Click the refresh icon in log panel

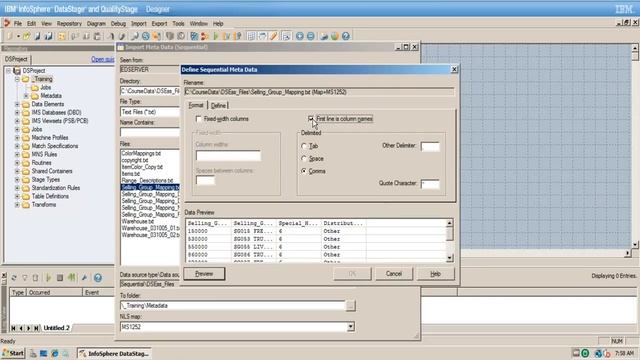(14, 278)
